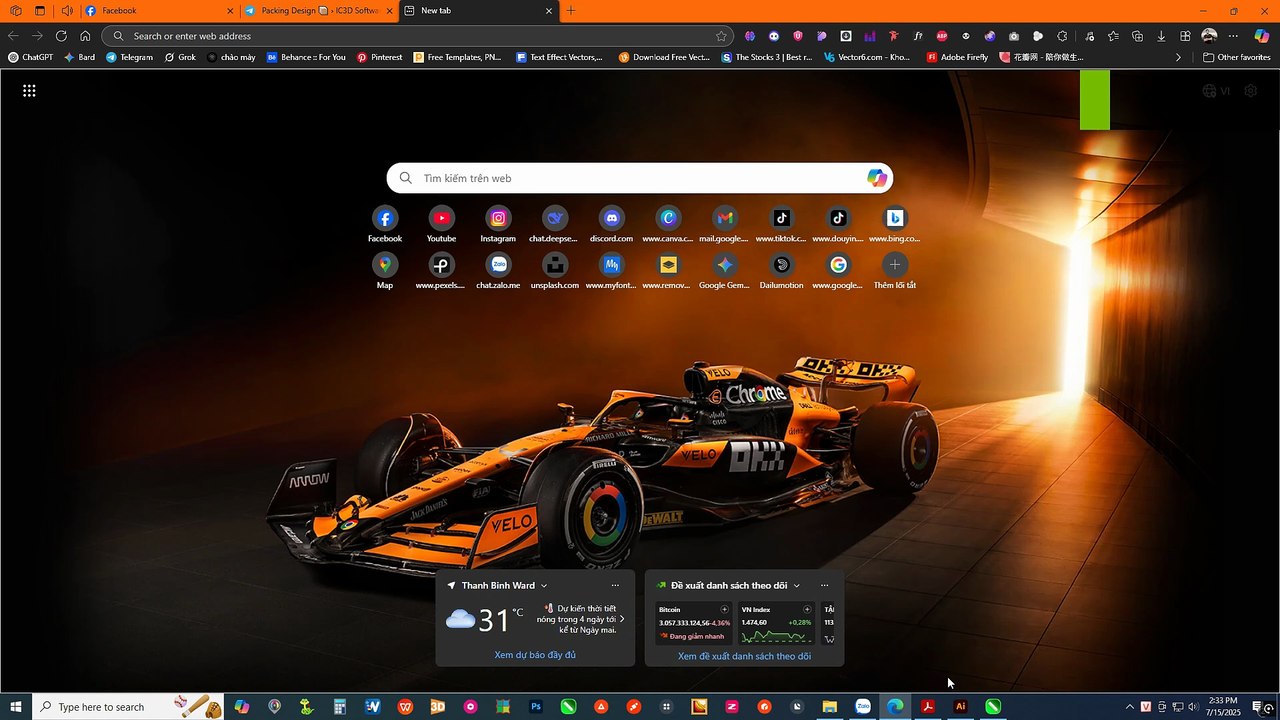Expand the Đề xuất danh sách theo dõi dropdown
Viewport: 1280px width, 720px height.
coord(797,586)
